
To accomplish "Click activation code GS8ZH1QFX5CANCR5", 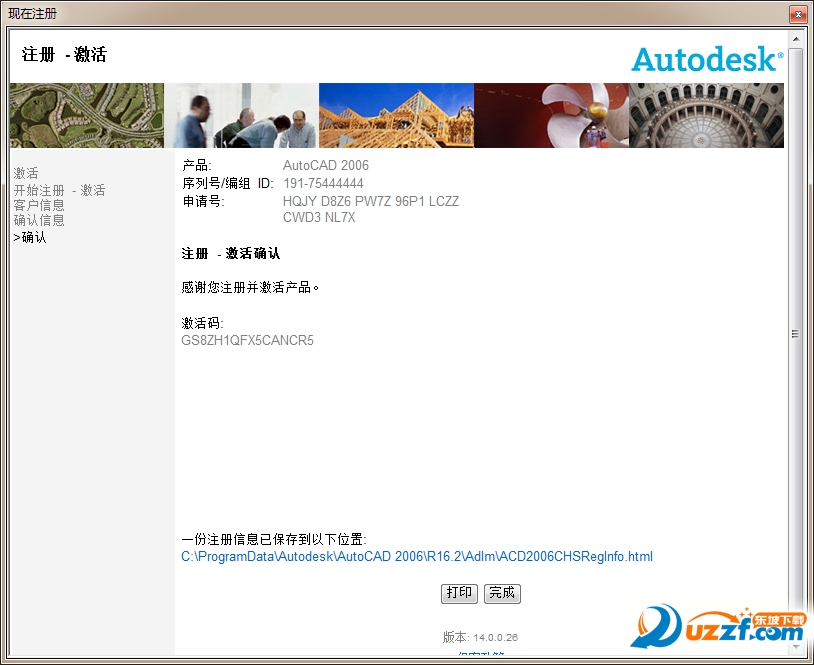I will (x=247, y=341).
